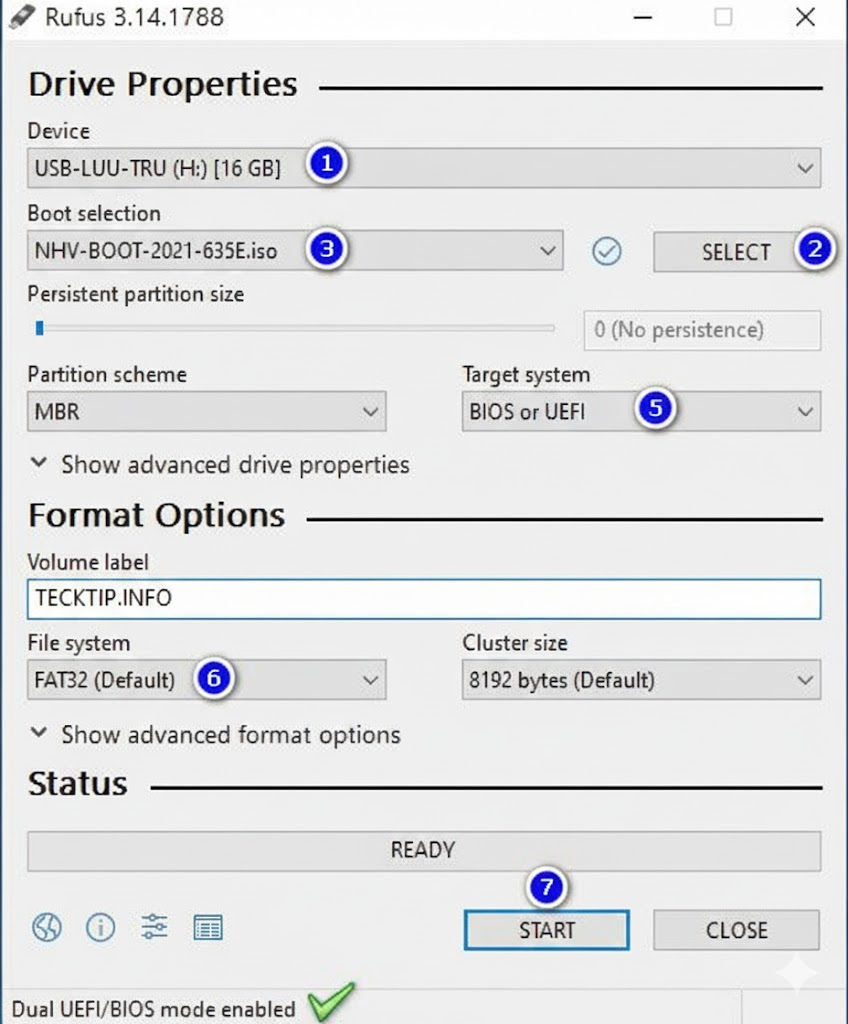Image resolution: width=848 pixels, height=1024 pixels.
Task: Click the globe language icon
Action: pyautogui.click(x=46, y=928)
